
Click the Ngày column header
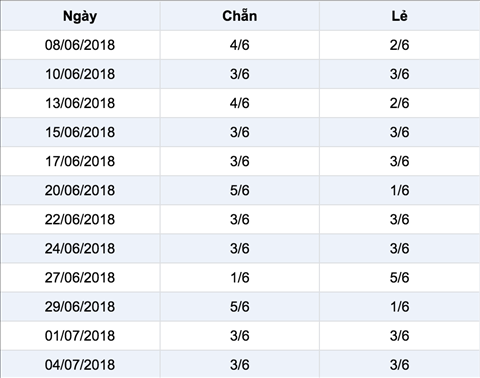[80, 16]
